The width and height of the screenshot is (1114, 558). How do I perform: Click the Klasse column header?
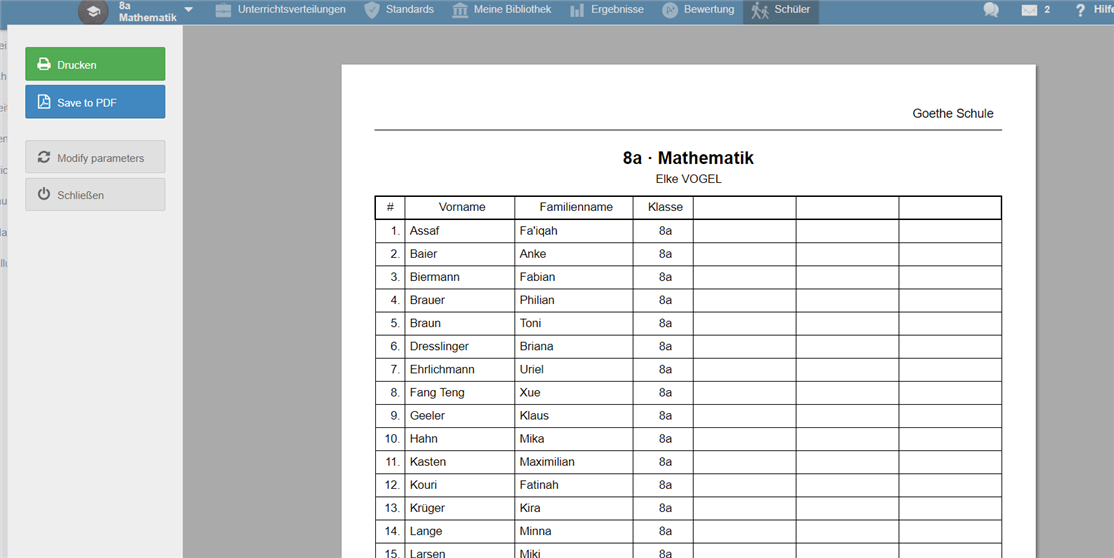click(x=665, y=208)
